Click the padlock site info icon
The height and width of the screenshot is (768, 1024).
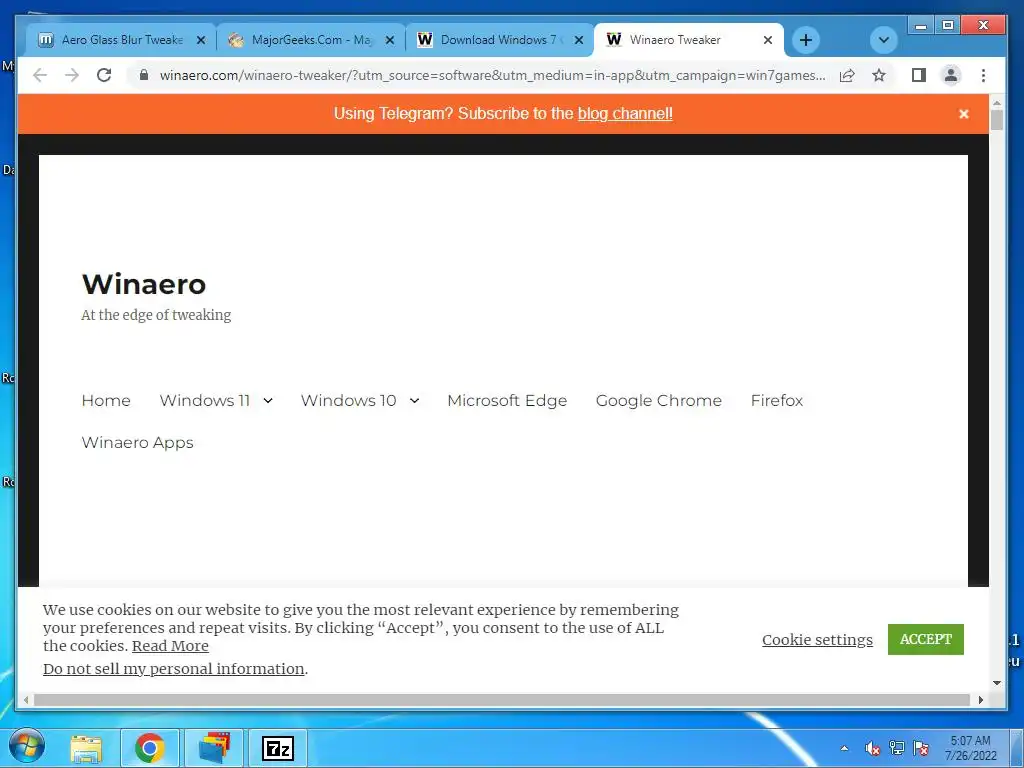pyautogui.click(x=144, y=75)
